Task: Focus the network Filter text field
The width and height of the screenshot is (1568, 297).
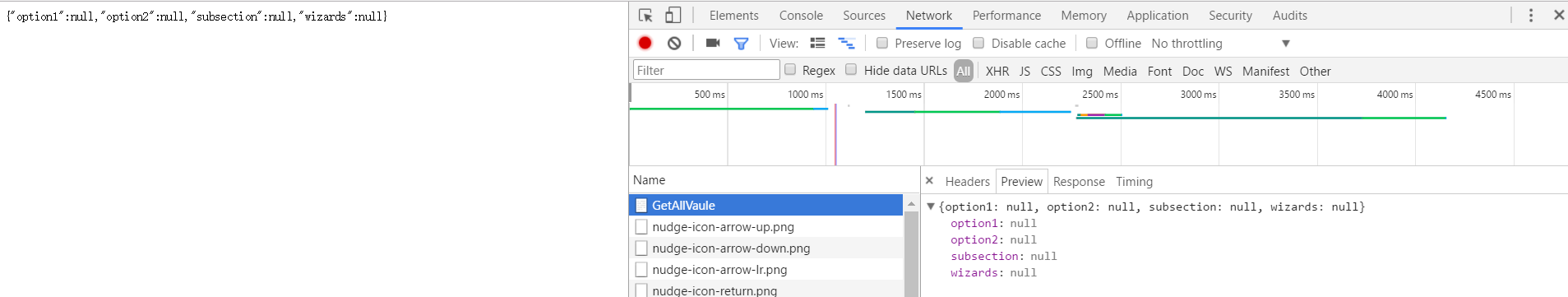Action: [x=706, y=70]
